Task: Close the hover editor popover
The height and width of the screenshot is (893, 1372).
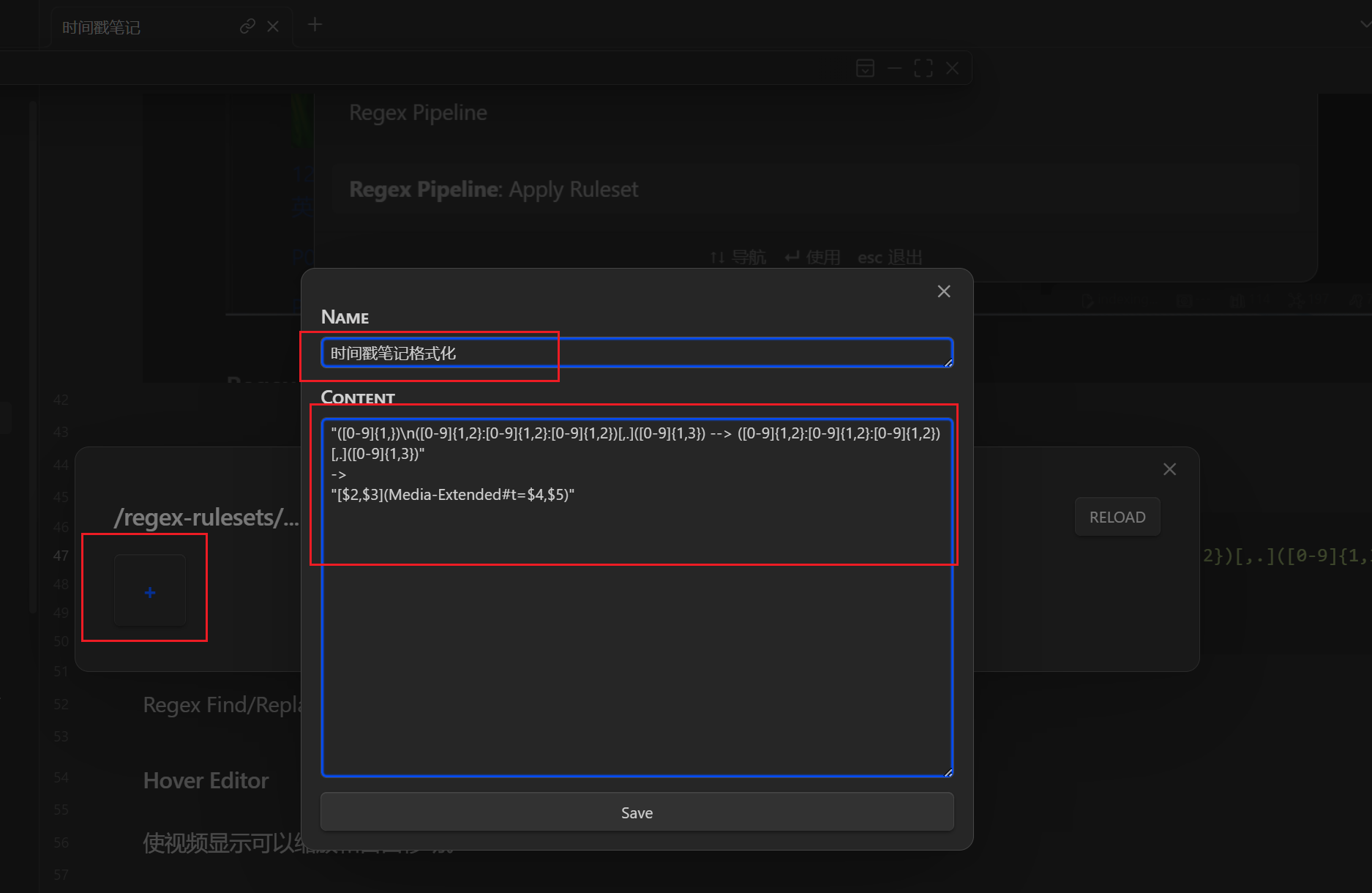Action: (x=952, y=68)
